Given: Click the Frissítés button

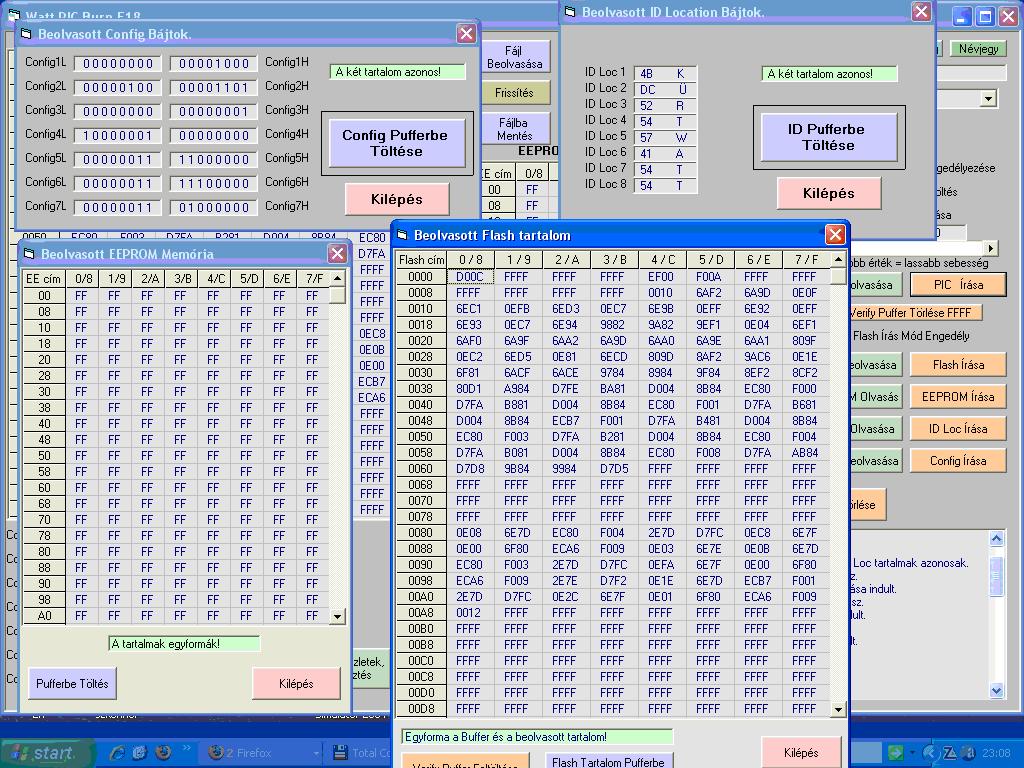Looking at the screenshot, I should [x=515, y=93].
